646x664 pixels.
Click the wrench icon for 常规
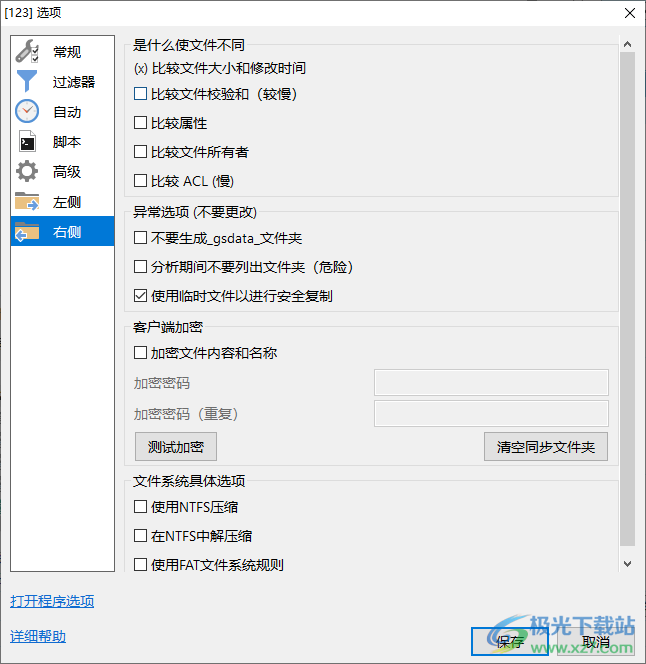pos(27,51)
